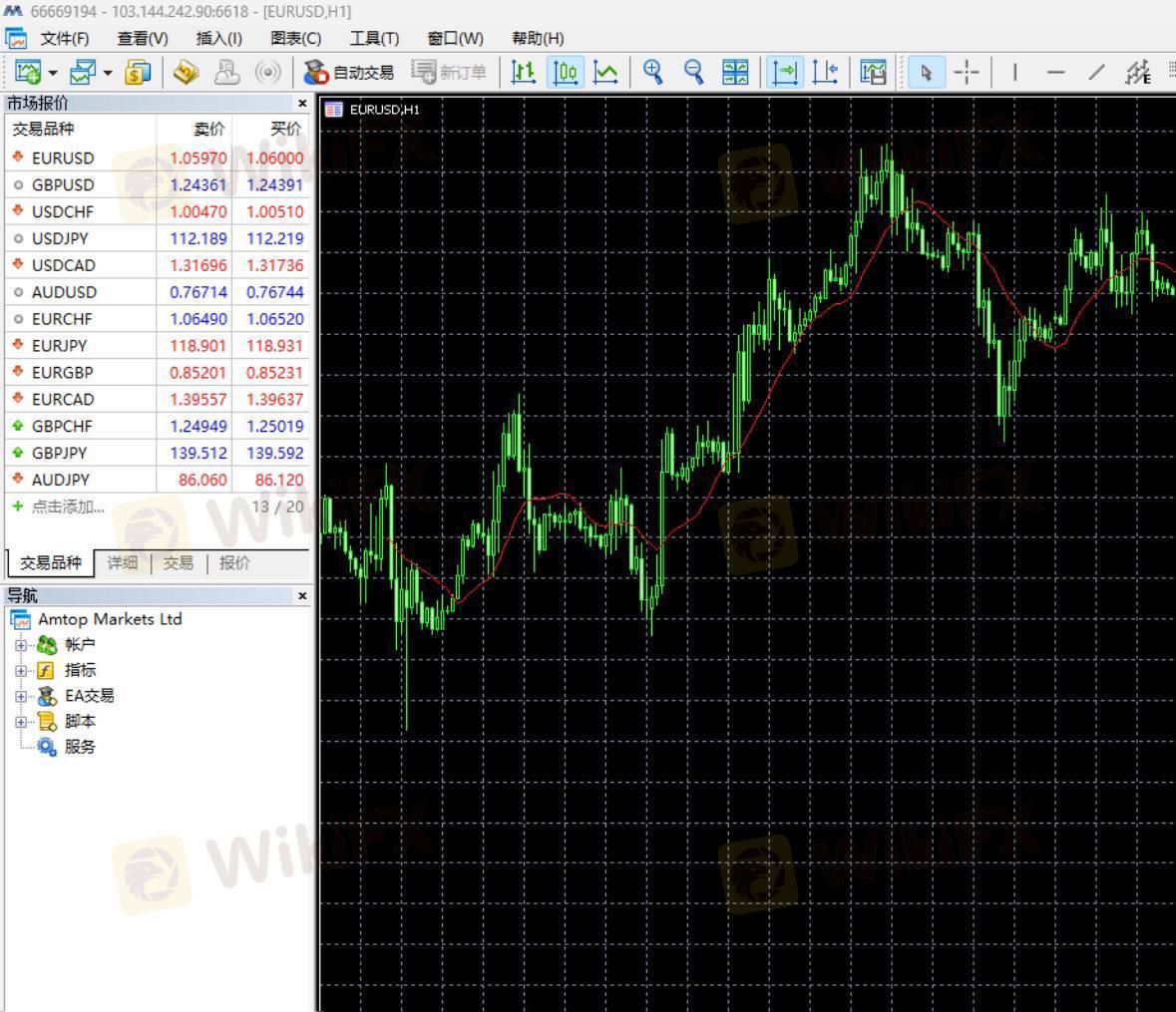Viewport: 1176px width, 1012px height.
Task: Select Amtop Markets Ltd root node
Action: (x=110, y=619)
